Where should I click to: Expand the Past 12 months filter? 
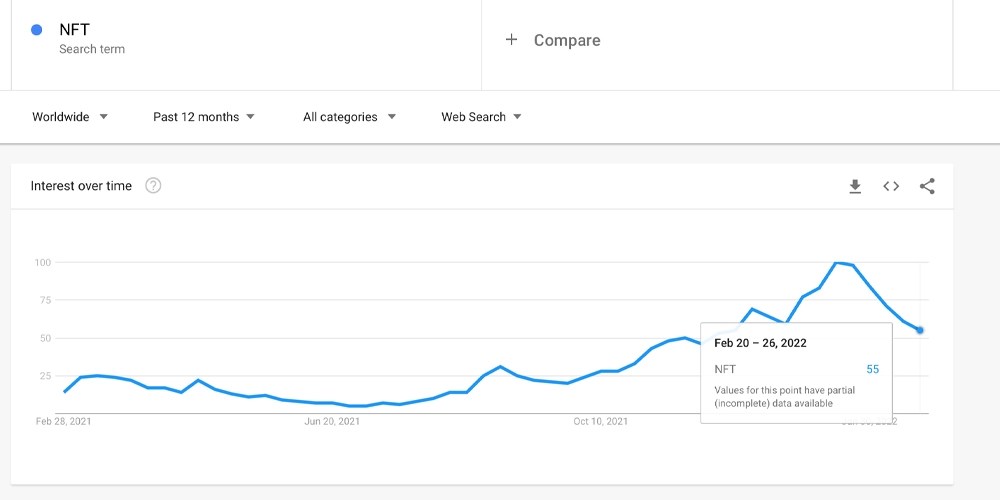point(203,117)
